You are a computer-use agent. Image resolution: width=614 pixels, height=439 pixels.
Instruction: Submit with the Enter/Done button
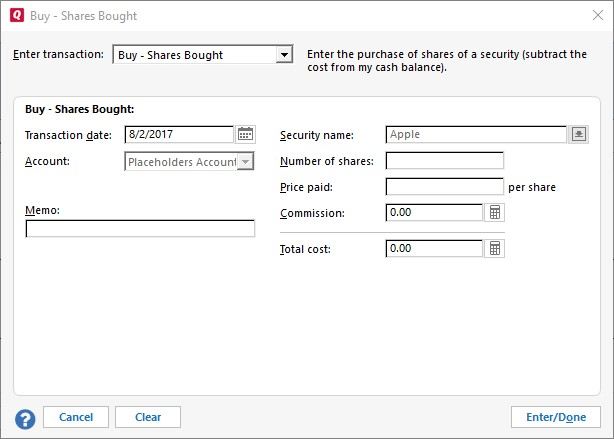[555, 417]
